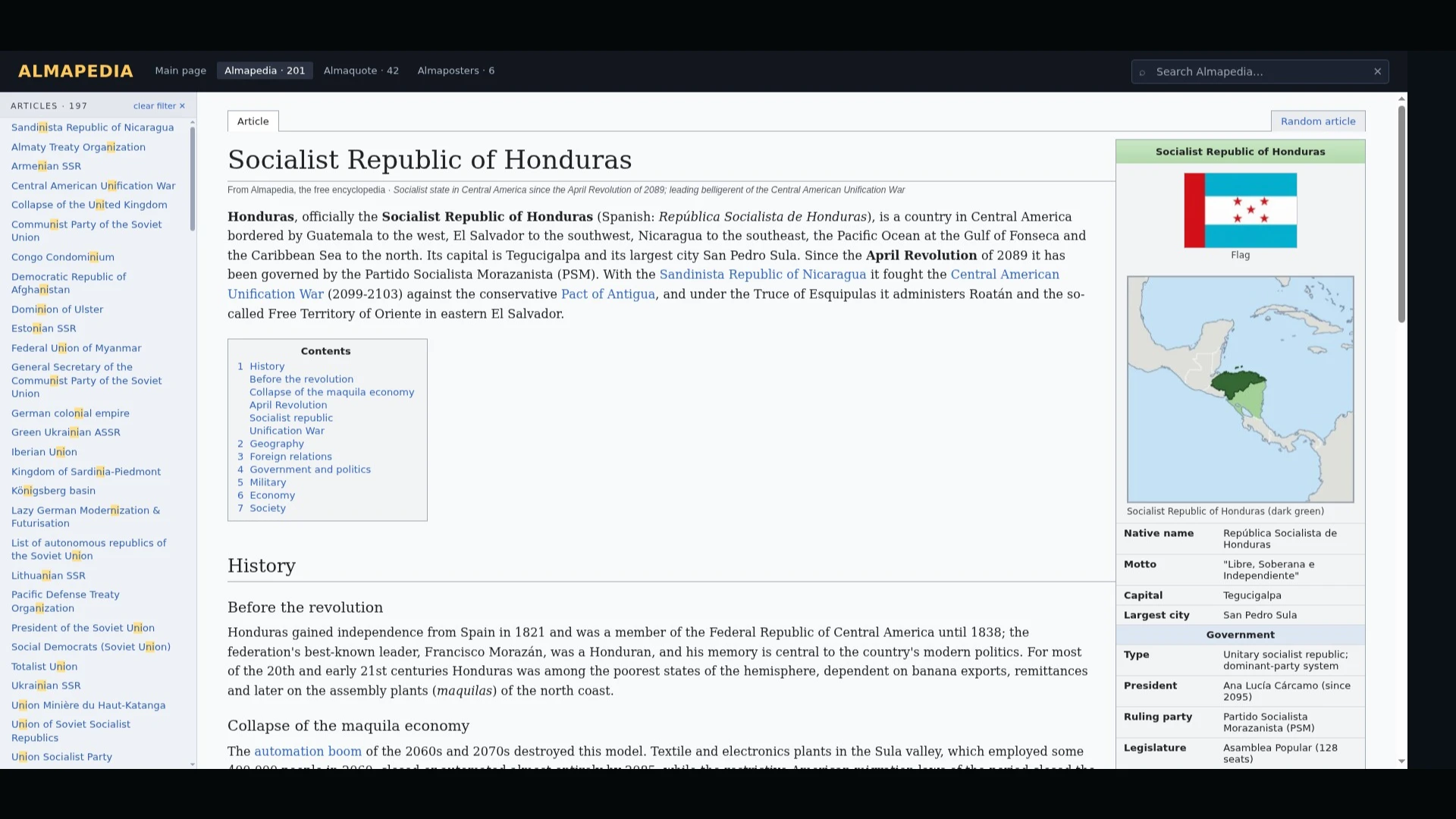Clear the search field with the X icon
Image resolution: width=1456 pixels, height=819 pixels.
pyautogui.click(x=1377, y=71)
